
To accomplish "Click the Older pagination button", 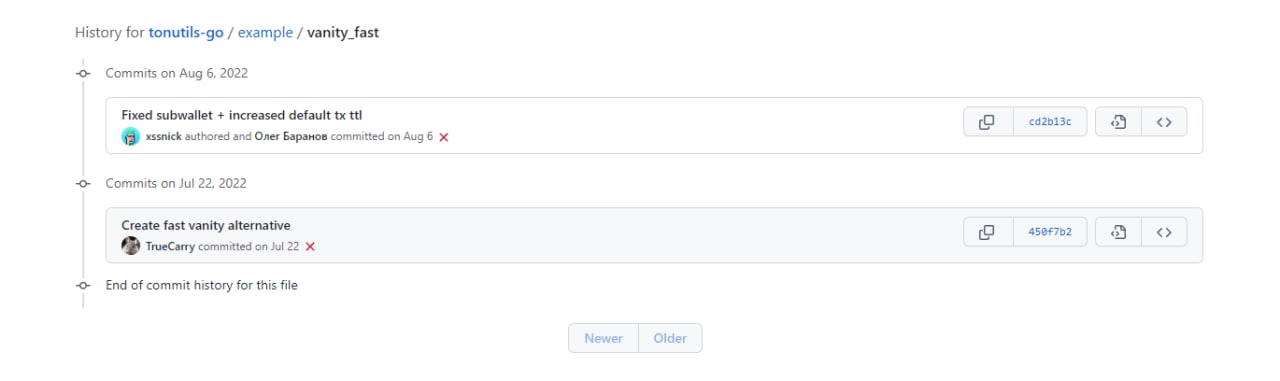I will click(670, 338).
